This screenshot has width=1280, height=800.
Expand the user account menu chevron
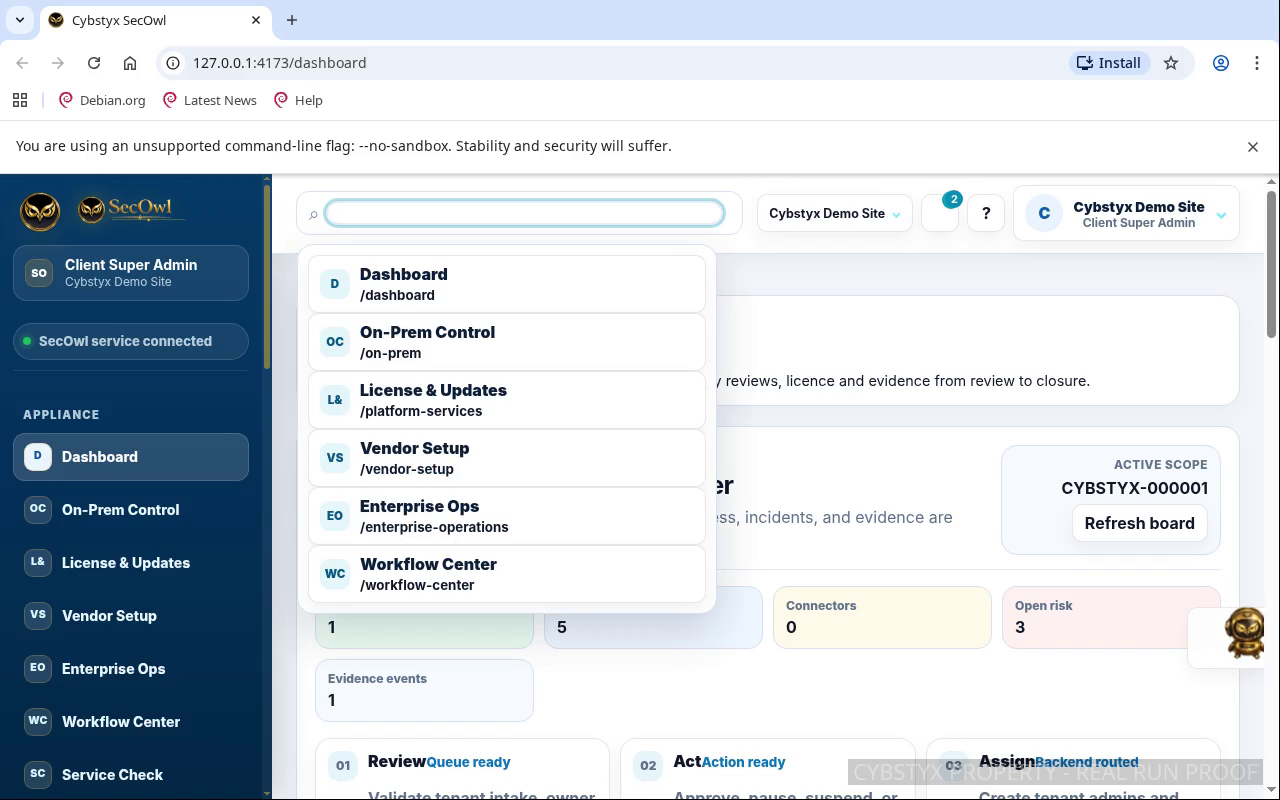tap(1221, 215)
